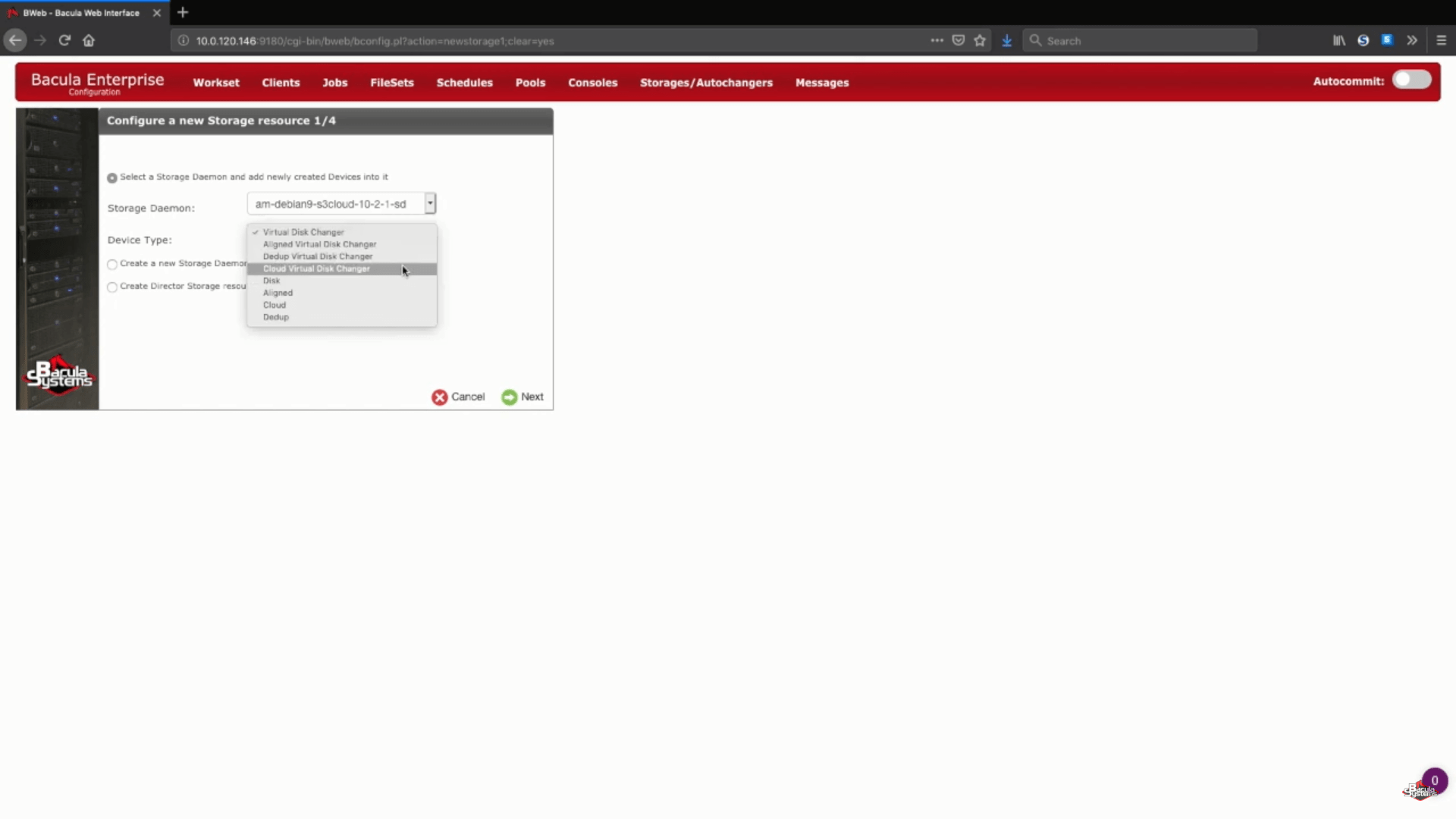
Task: Click in the browser Search field
Action: click(1140, 40)
